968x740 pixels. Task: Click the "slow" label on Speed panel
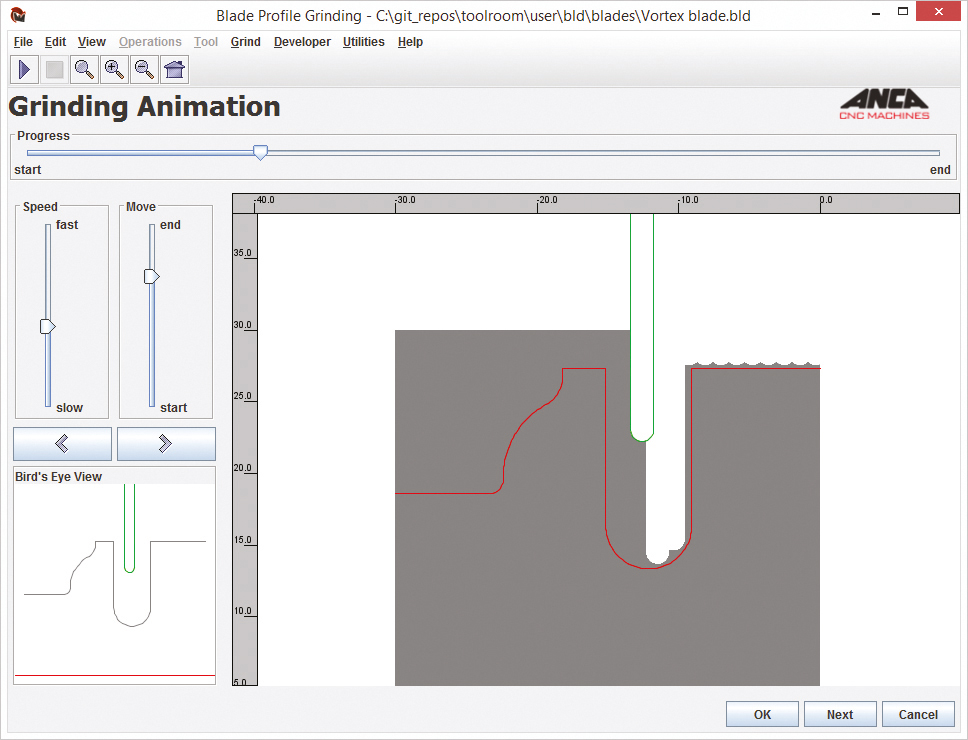pyautogui.click(x=69, y=407)
